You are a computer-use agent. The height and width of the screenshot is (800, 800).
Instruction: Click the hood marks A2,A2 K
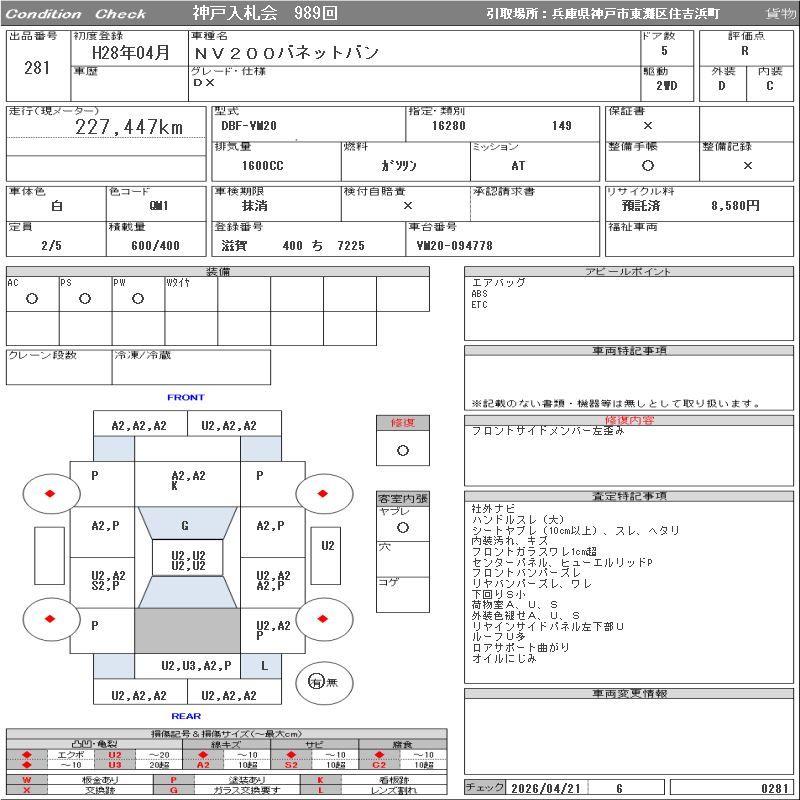(x=188, y=480)
